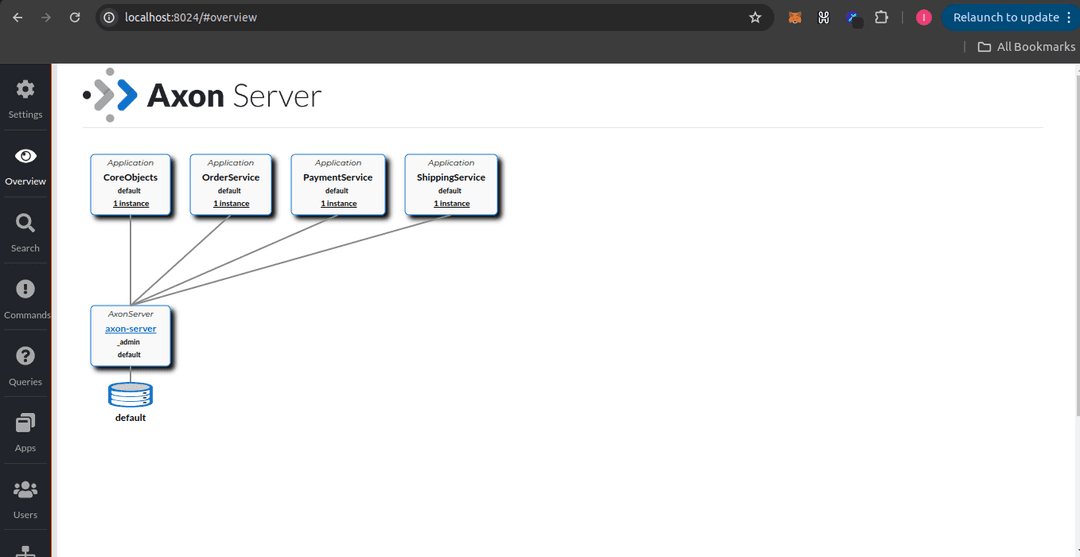
Task: Open the Commands exclamation icon
Action: click(x=25, y=290)
